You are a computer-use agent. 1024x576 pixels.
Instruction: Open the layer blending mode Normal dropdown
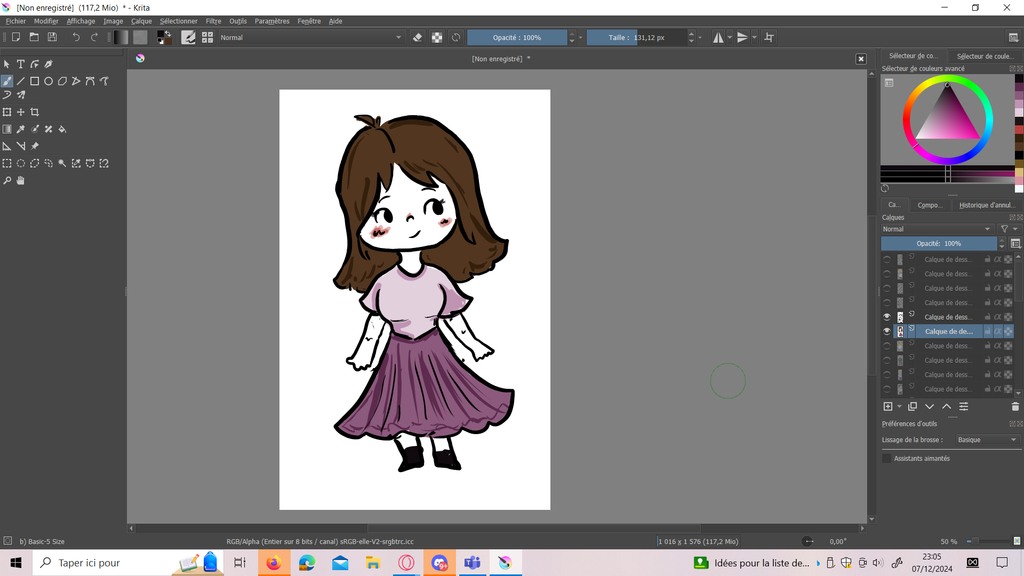click(x=938, y=229)
